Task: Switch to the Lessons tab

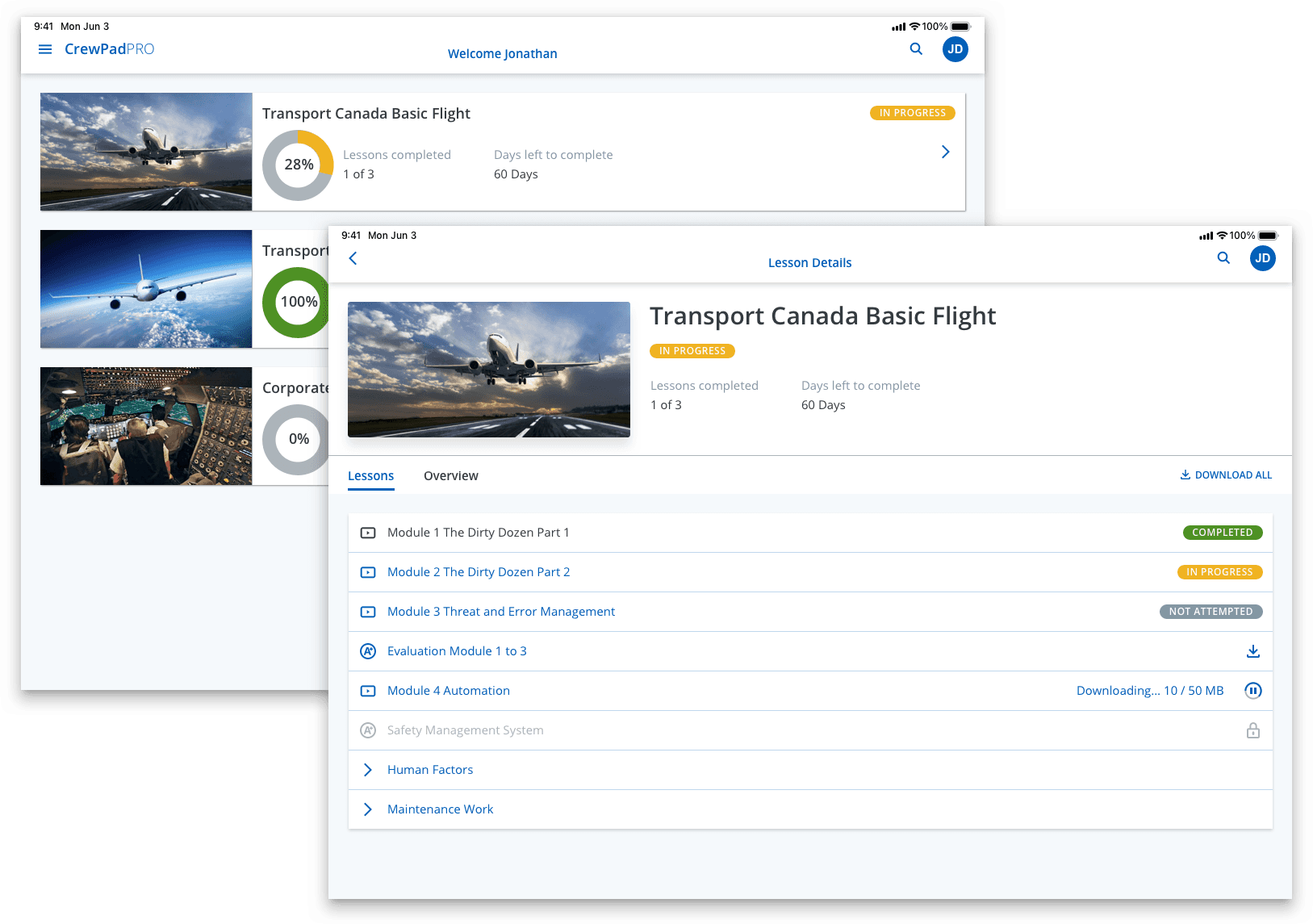Action: coord(371,476)
